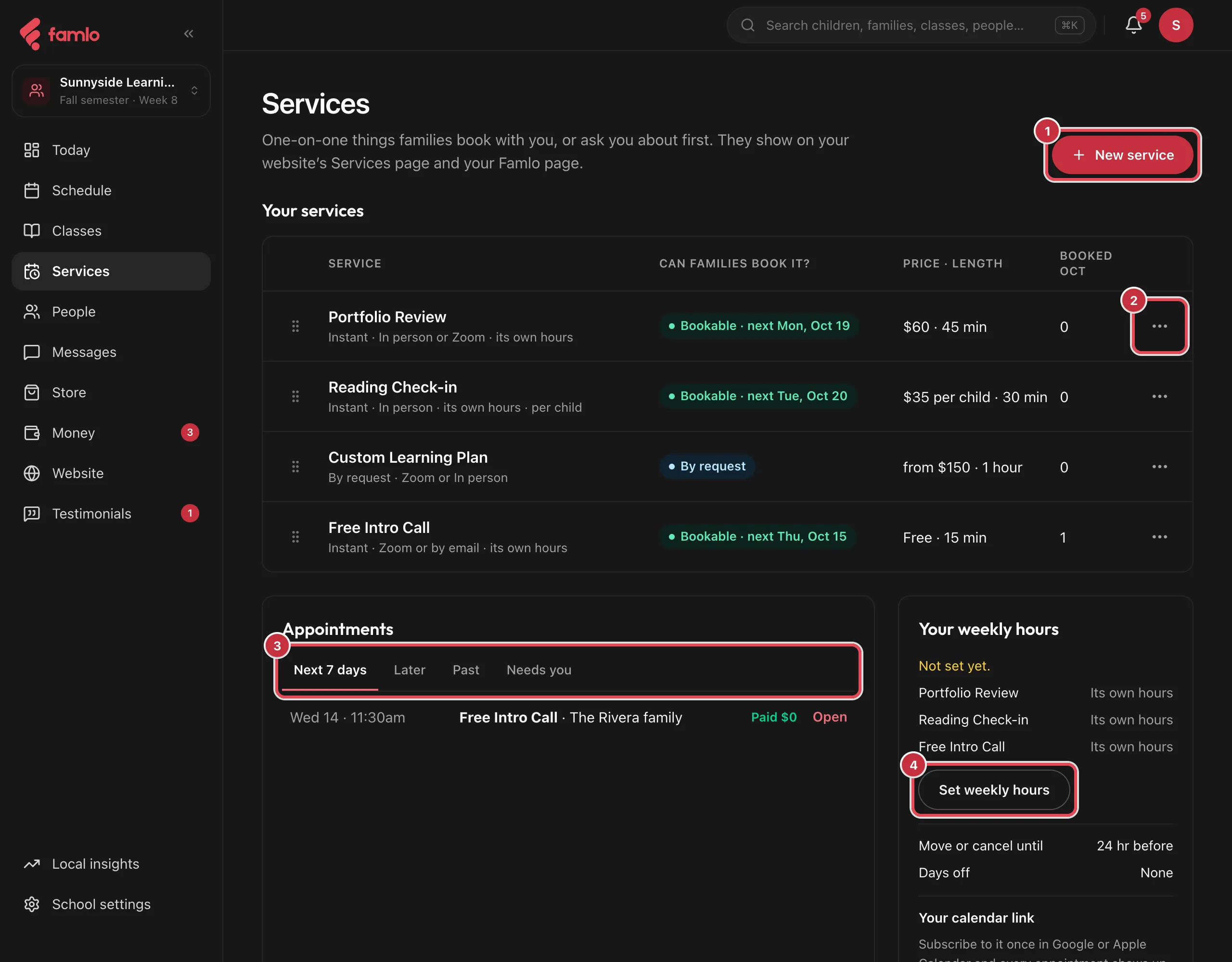Viewport: 1232px width, 962px height.
Task: Click the Set weekly hours button
Action: pyautogui.click(x=994, y=790)
